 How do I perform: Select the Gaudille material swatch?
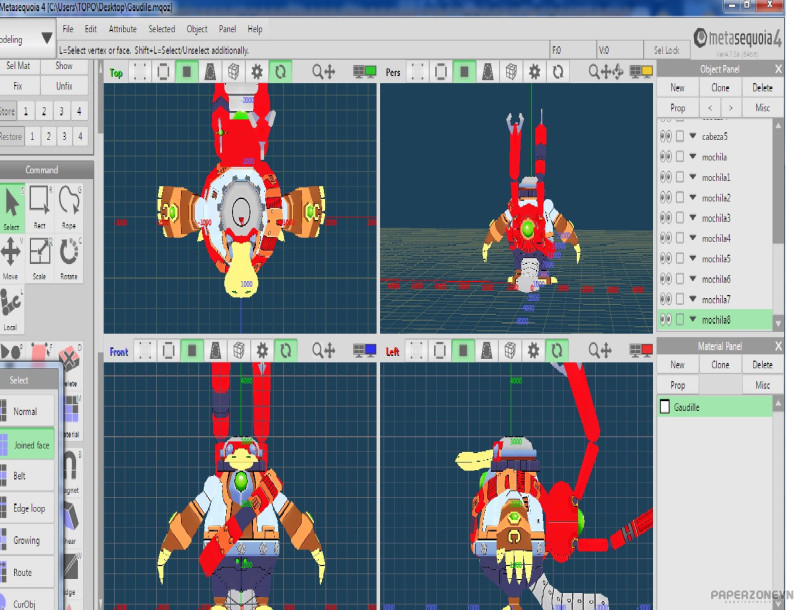pyautogui.click(x=664, y=407)
